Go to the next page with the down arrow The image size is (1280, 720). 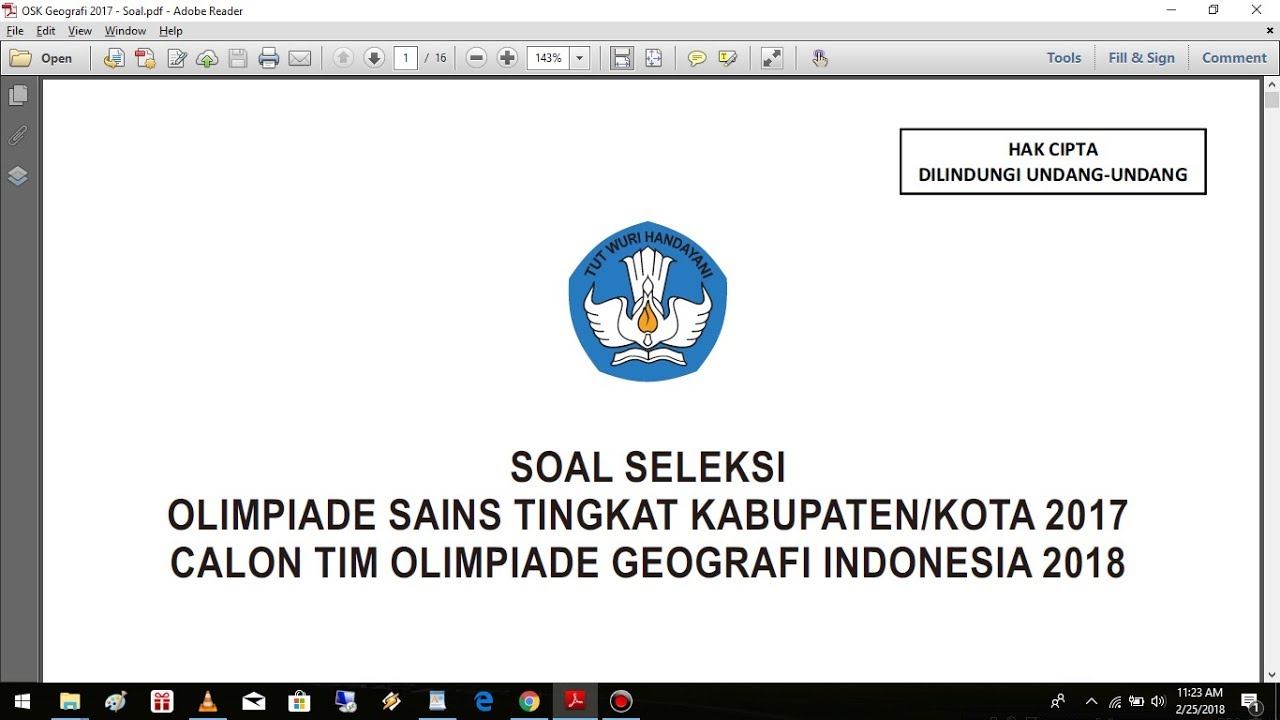(x=374, y=58)
